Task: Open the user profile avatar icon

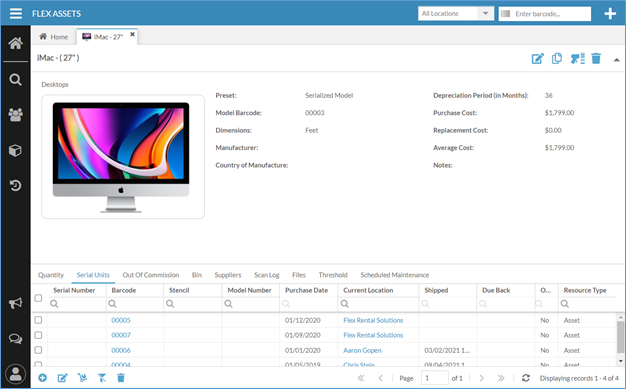Action: pos(16,374)
